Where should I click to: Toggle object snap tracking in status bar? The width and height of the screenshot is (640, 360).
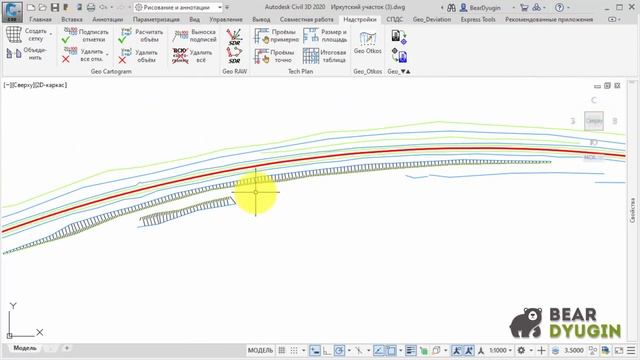tap(379, 350)
